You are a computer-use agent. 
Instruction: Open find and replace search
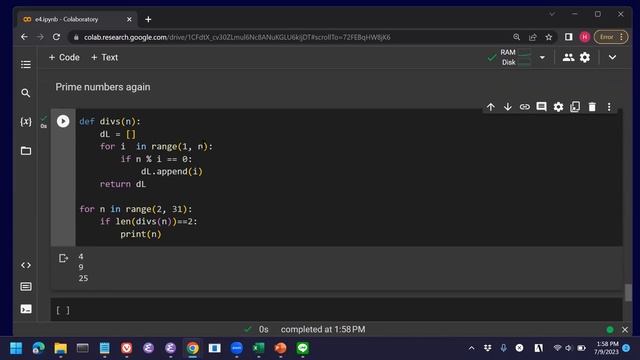click(26, 93)
